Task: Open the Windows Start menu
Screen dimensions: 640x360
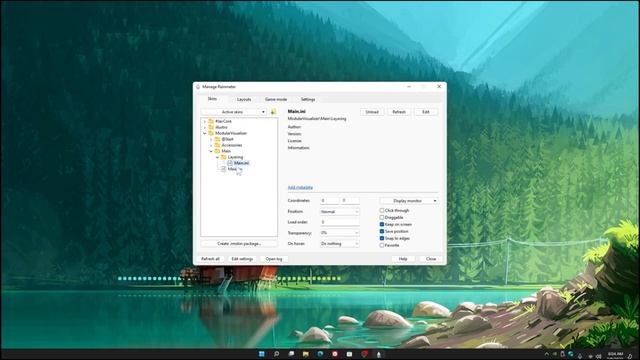Action: click(262, 354)
